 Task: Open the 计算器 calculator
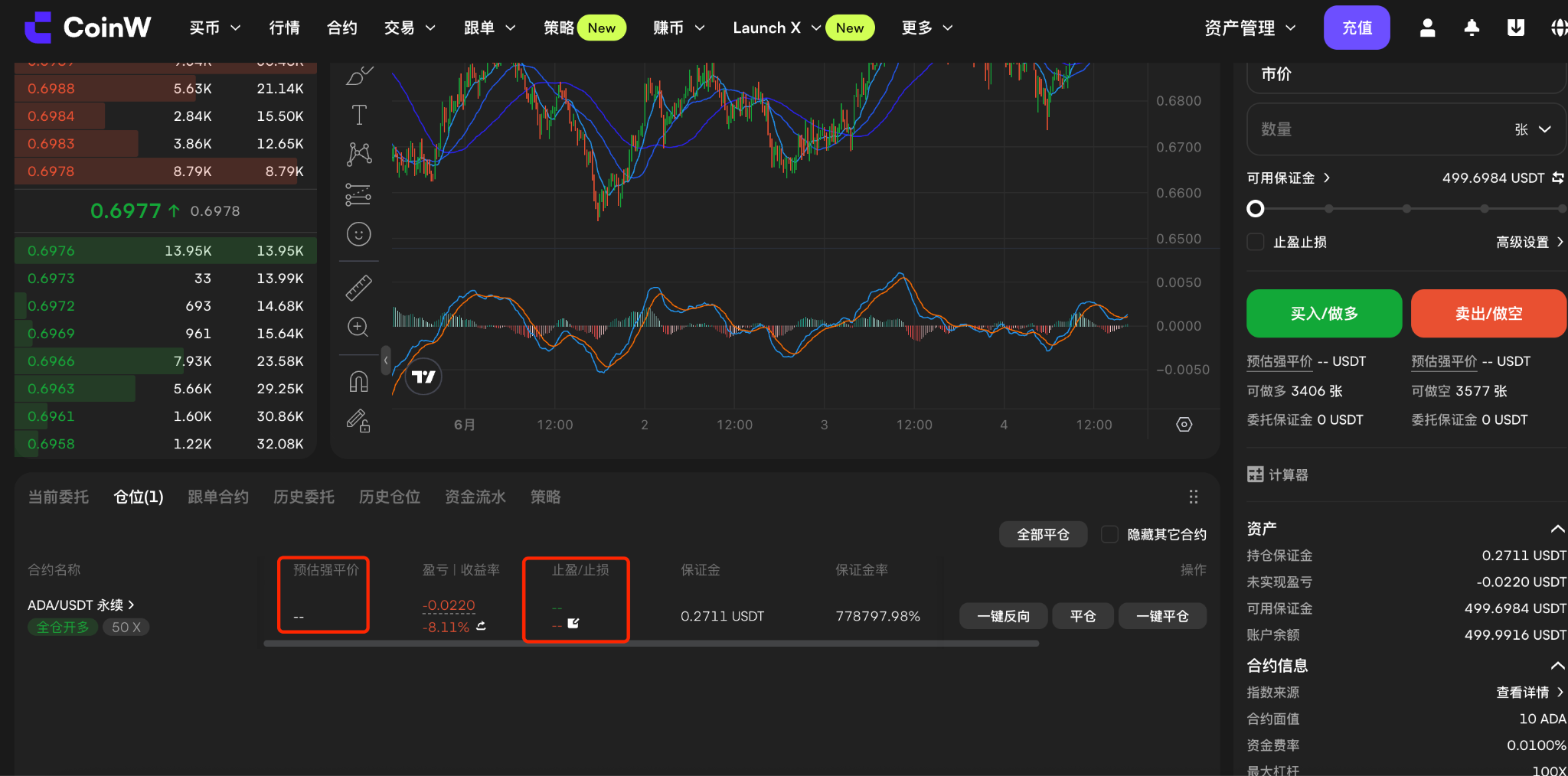[x=1278, y=474]
